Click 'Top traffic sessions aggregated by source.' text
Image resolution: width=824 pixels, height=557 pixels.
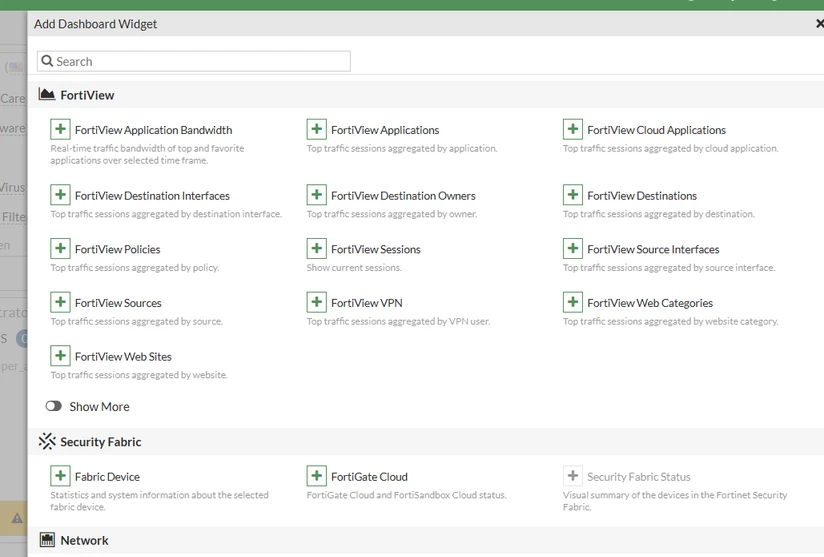click(x=137, y=321)
